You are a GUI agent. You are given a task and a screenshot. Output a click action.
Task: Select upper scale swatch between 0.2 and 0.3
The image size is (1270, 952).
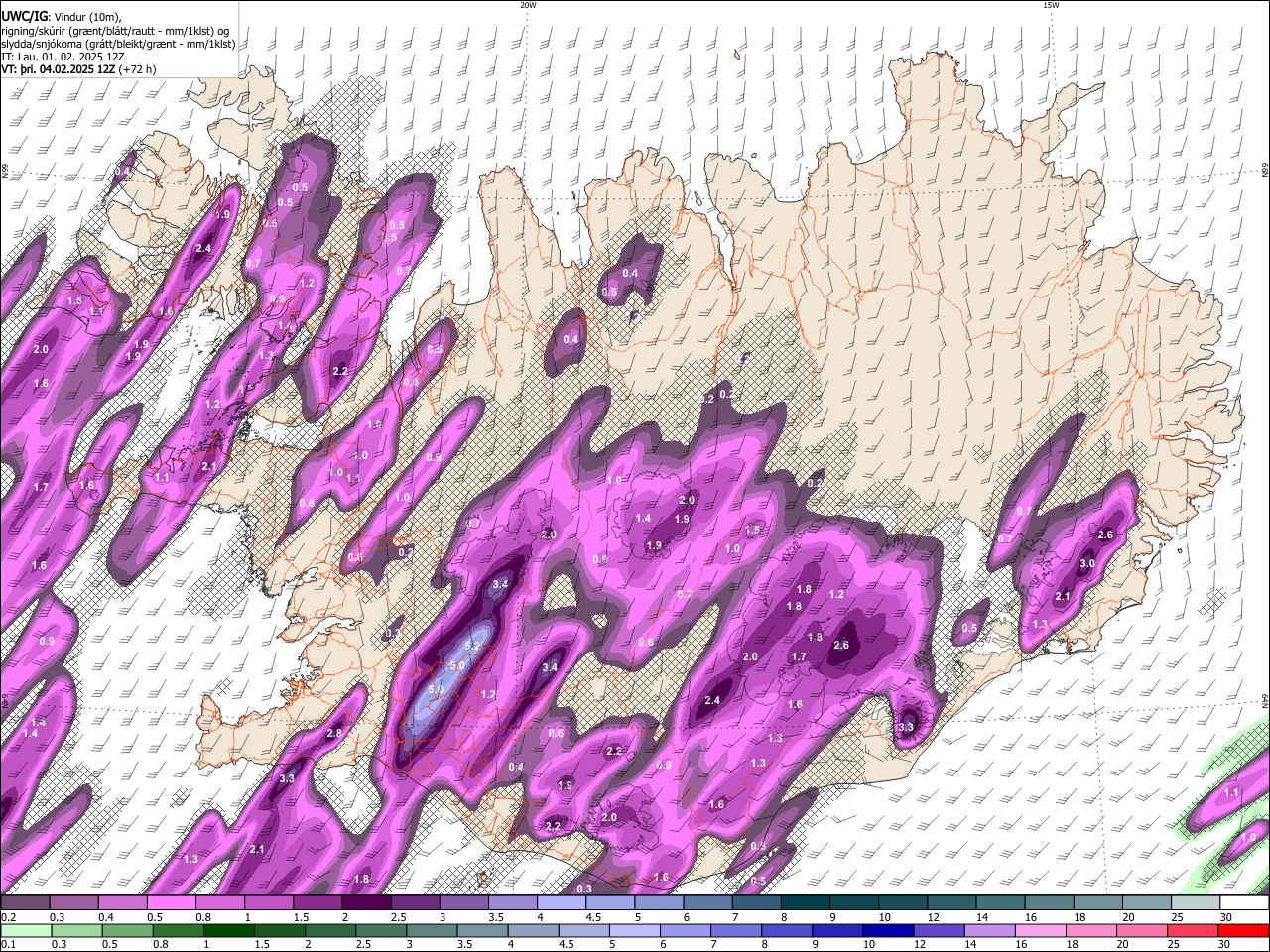25,902
